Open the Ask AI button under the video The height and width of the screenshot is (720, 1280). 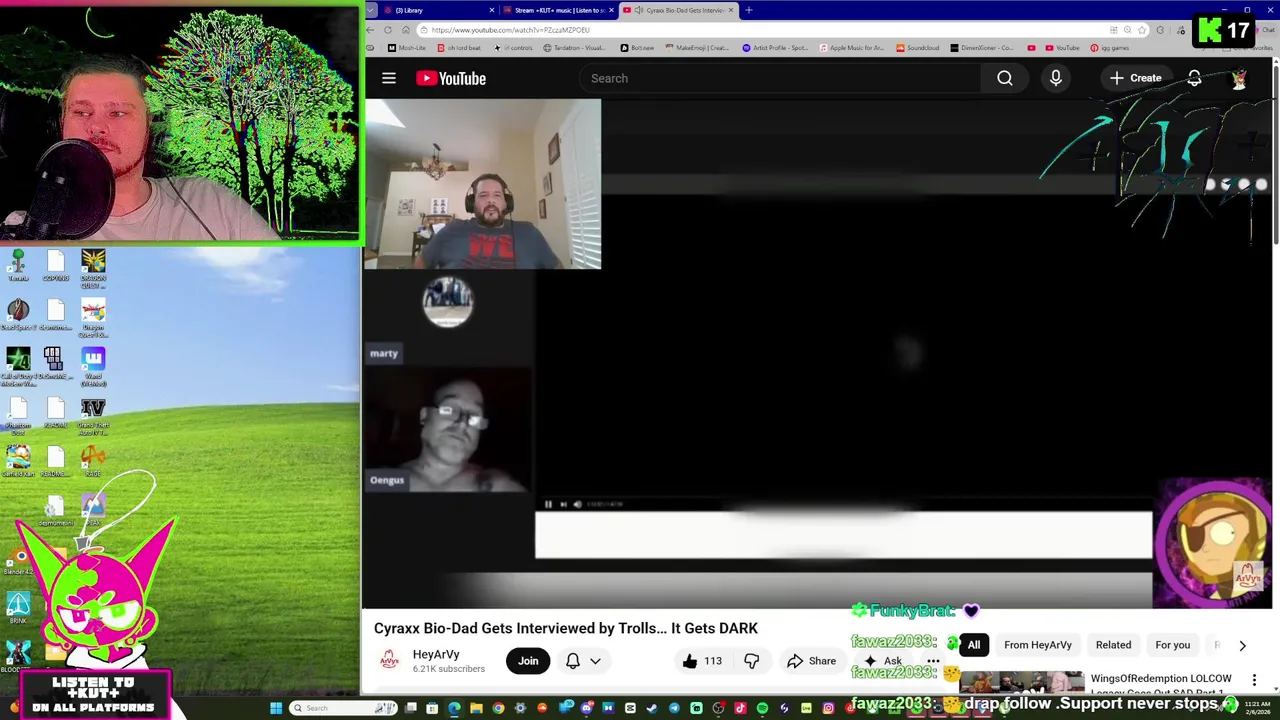pyautogui.click(x=883, y=661)
